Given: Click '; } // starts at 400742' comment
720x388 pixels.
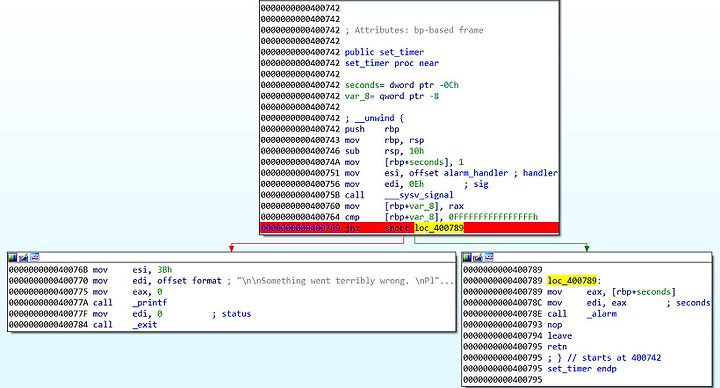Looking at the screenshot, I should click(604, 358).
